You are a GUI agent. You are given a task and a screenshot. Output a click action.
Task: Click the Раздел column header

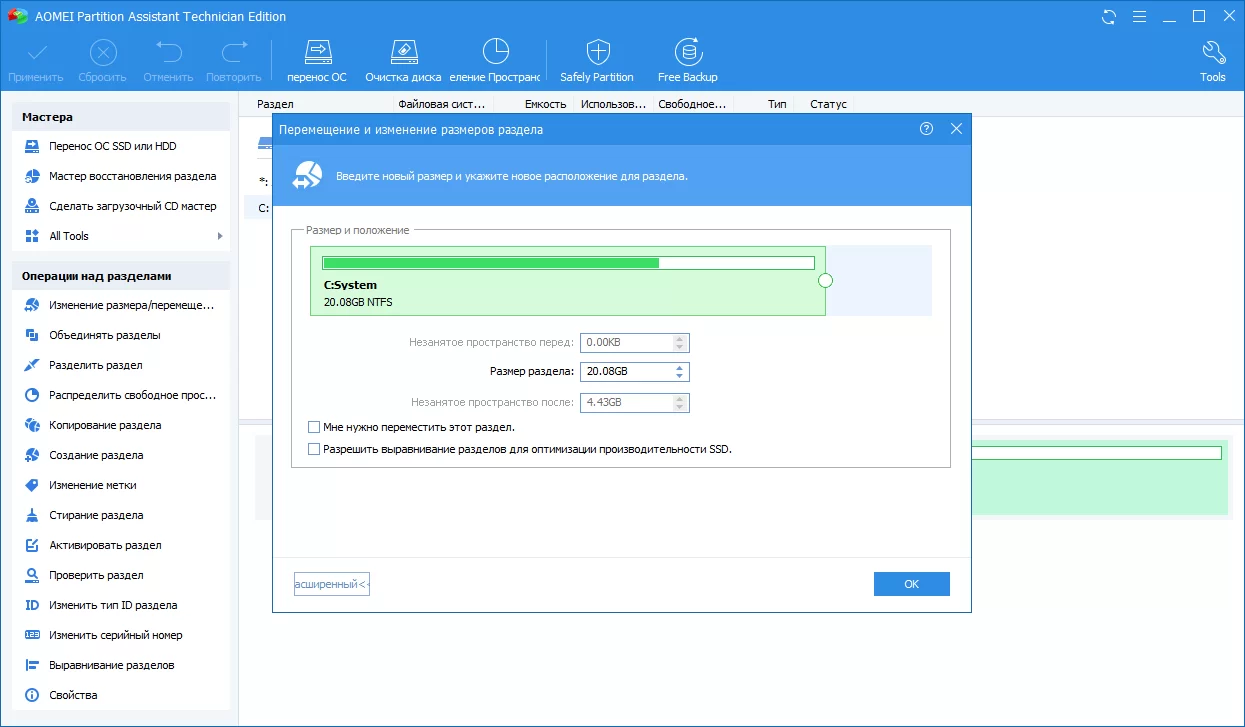pyautogui.click(x=275, y=104)
